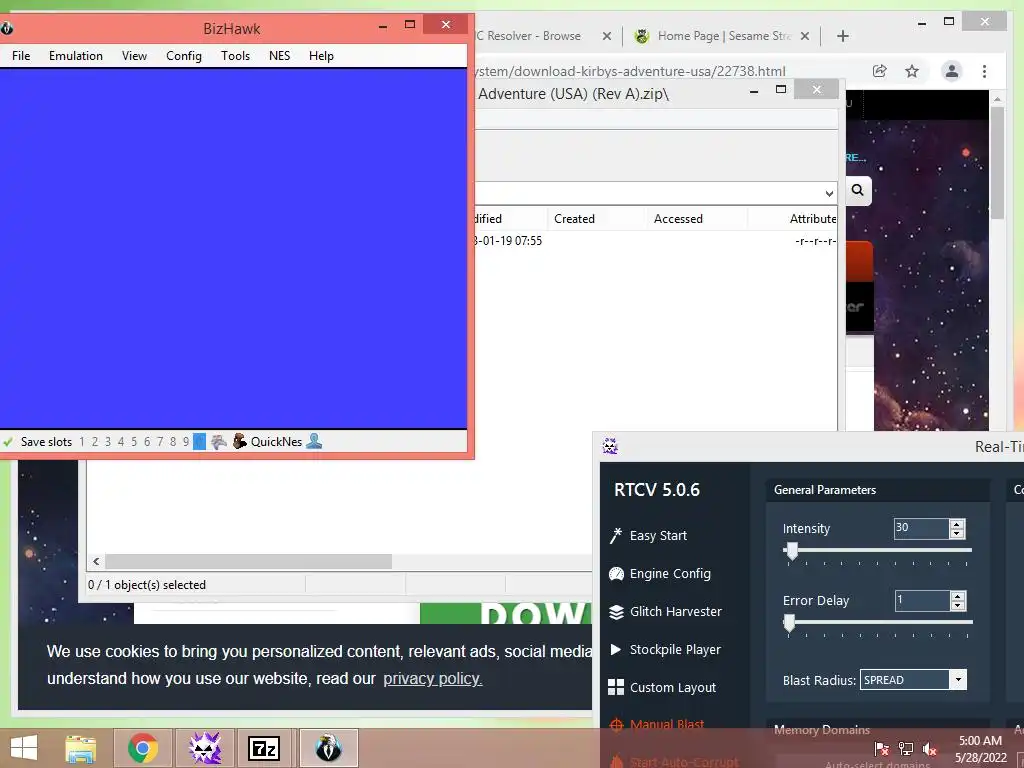
Task: Click the Error Delay value field
Action: point(921,600)
